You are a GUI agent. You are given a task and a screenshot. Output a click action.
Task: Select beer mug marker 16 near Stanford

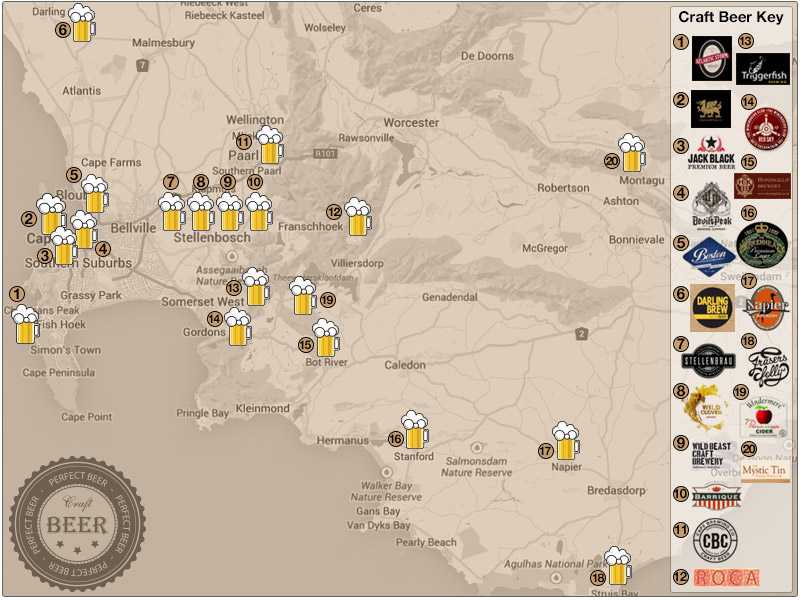tap(416, 431)
